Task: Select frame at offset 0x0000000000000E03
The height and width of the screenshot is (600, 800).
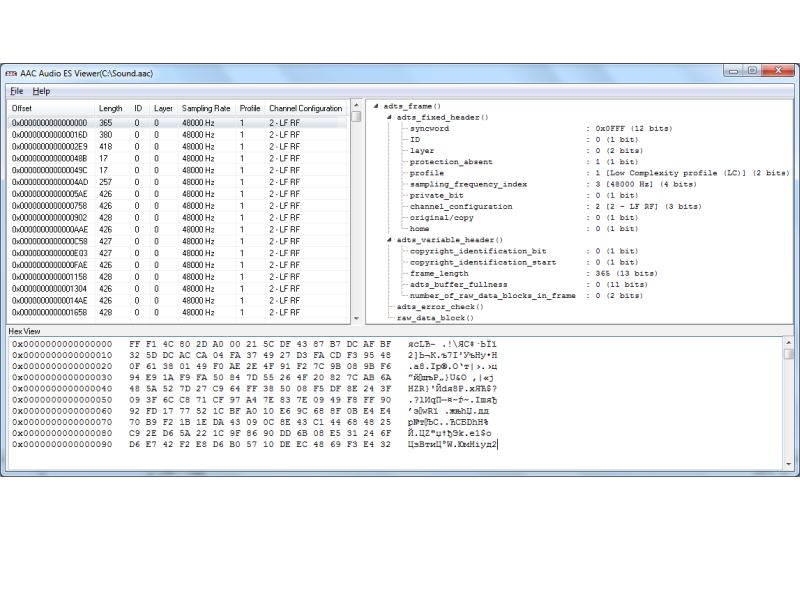Action: coord(178,253)
